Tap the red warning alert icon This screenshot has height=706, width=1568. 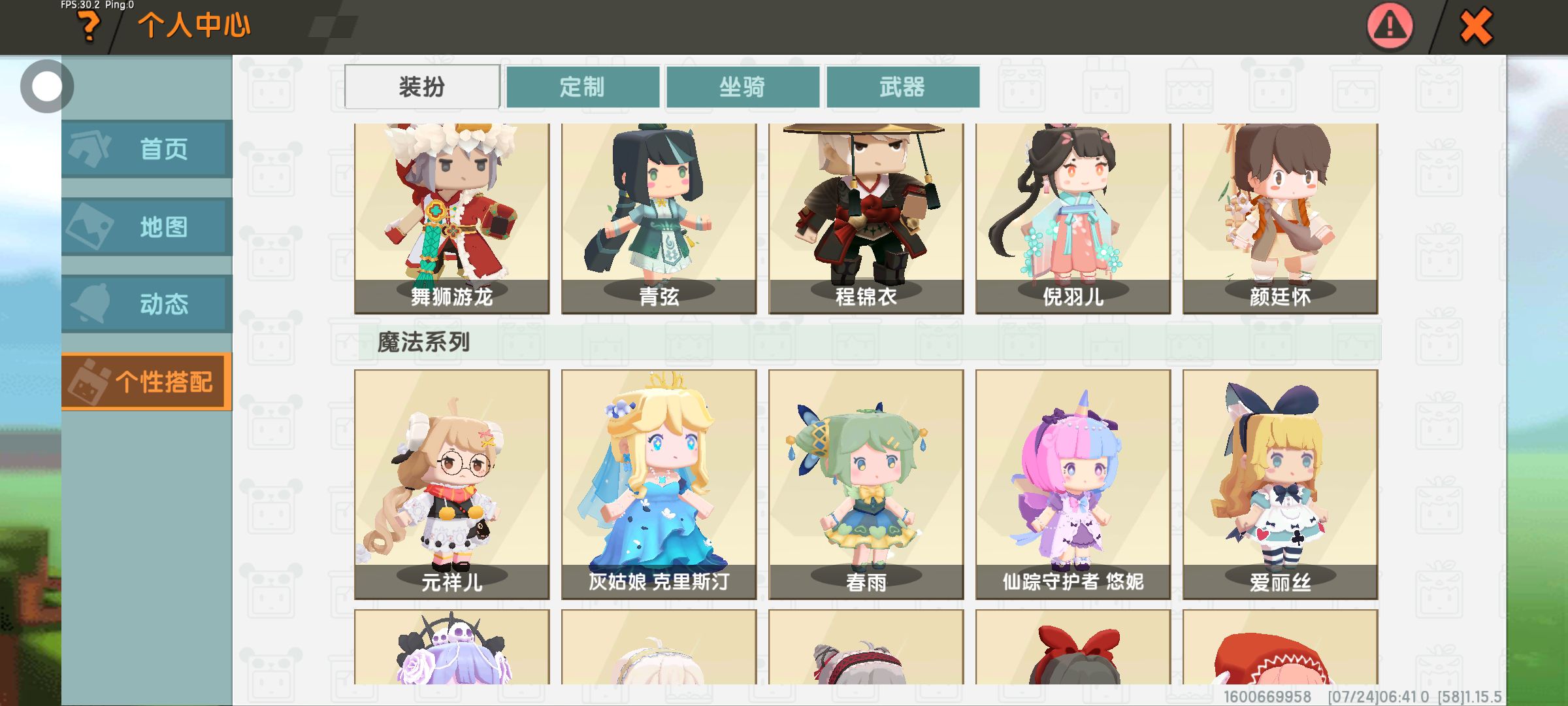pyautogui.click(x=1390, y=26)
